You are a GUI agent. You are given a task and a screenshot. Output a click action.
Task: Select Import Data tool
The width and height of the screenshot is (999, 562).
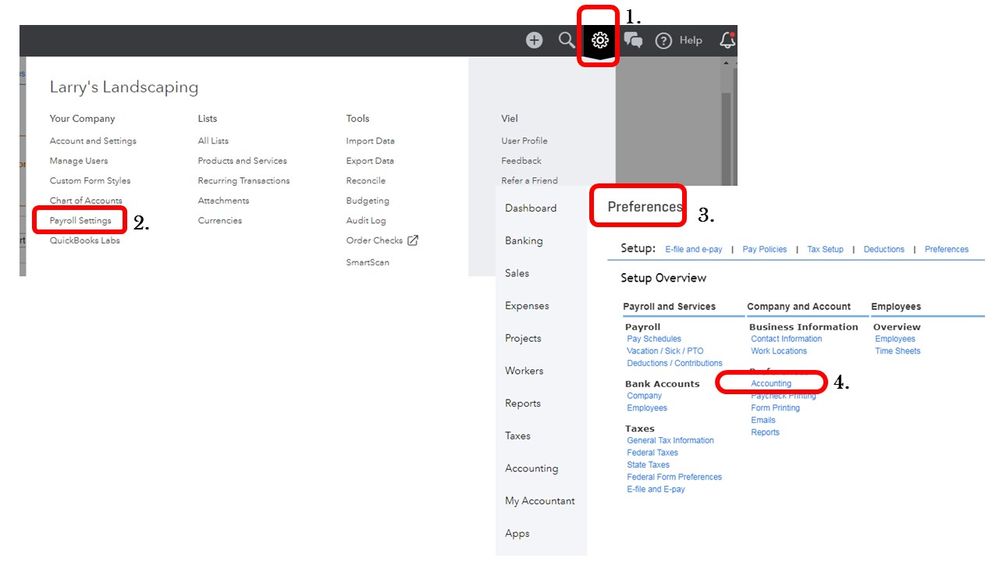370,141
